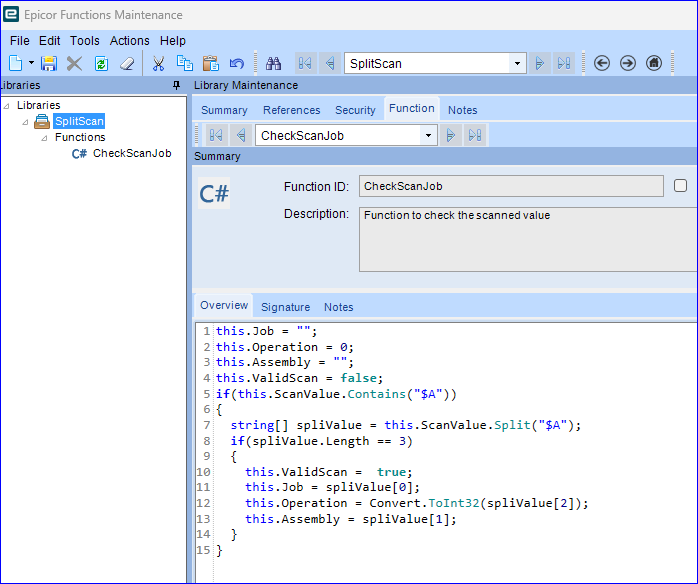The height and width of the screenshot is (584, 698).
Task: Click the Home icon in the toolbar
Action: coord(654,63)
